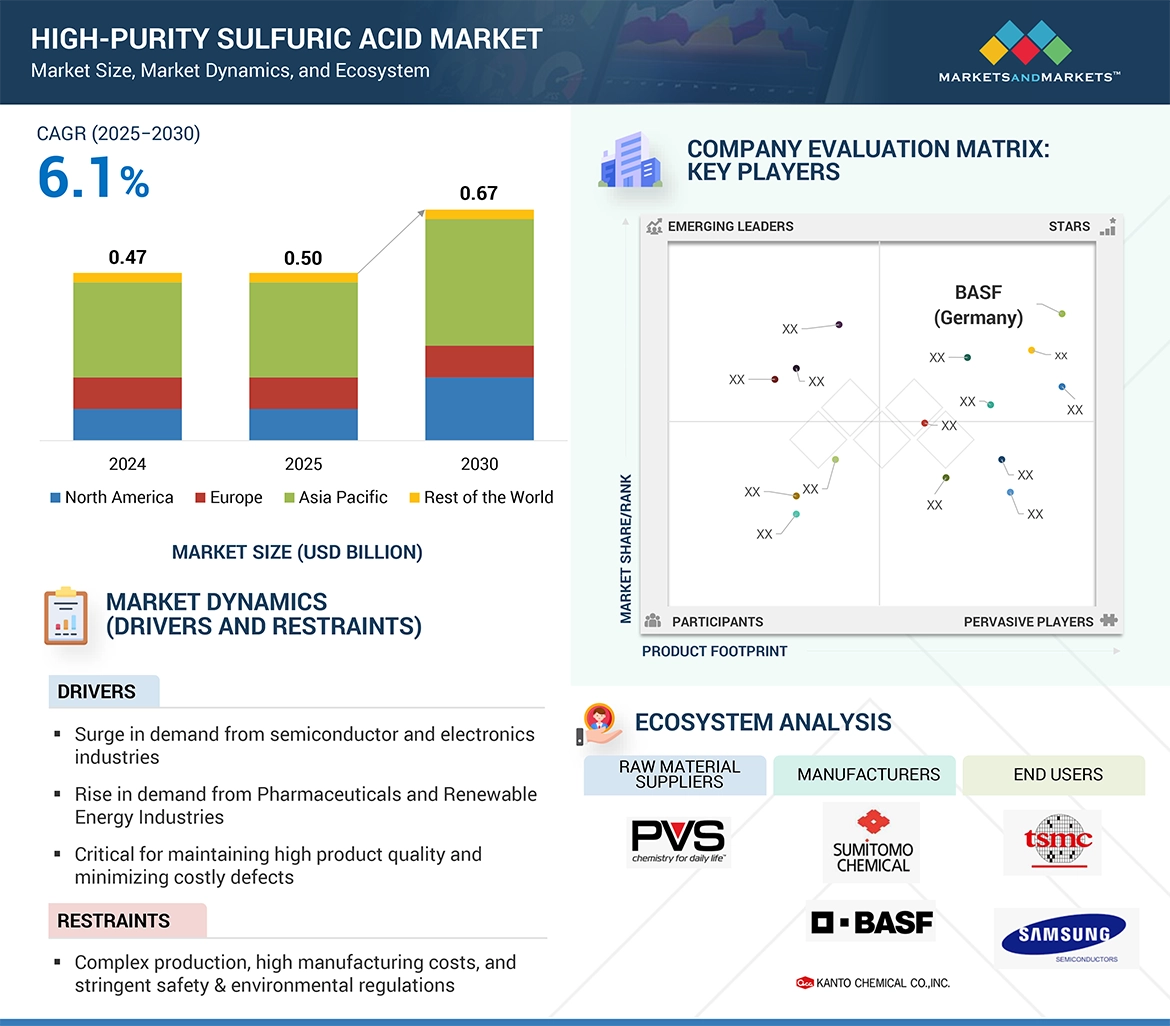Click the Ecosystem Analysis hand icon
The image size is (1170, 1026).
[x=600, y=724]
